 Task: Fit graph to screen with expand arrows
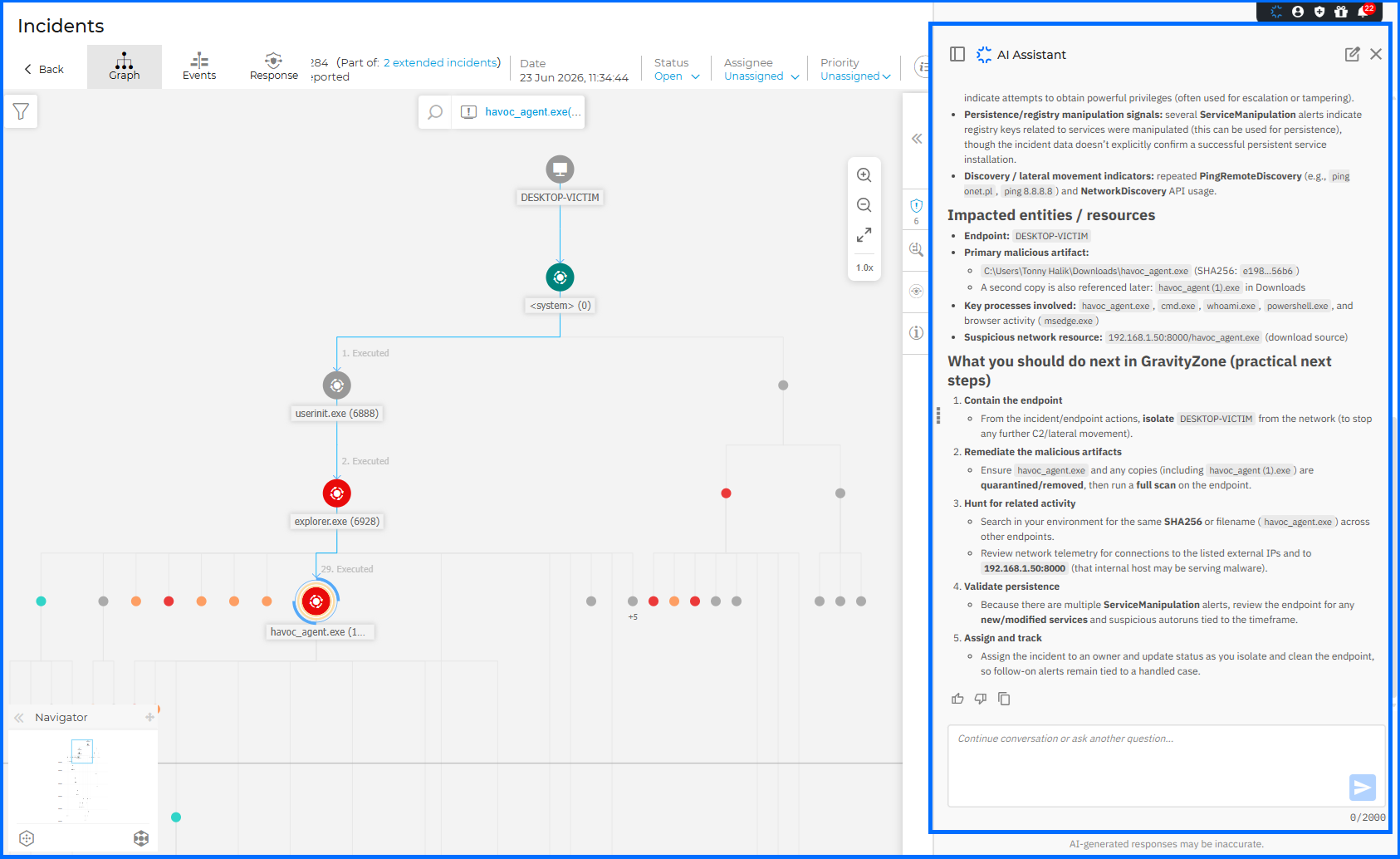[864, 235]
